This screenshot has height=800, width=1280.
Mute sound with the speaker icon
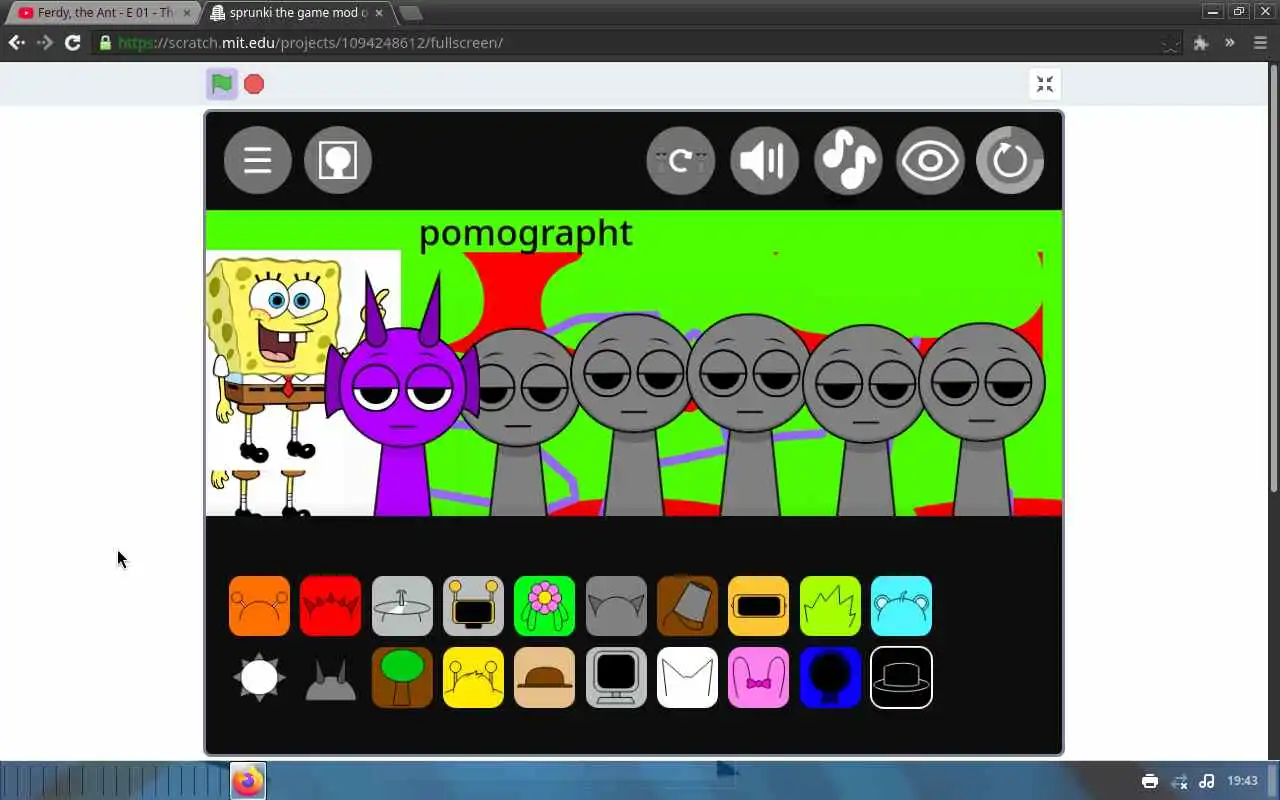(765, 160)
